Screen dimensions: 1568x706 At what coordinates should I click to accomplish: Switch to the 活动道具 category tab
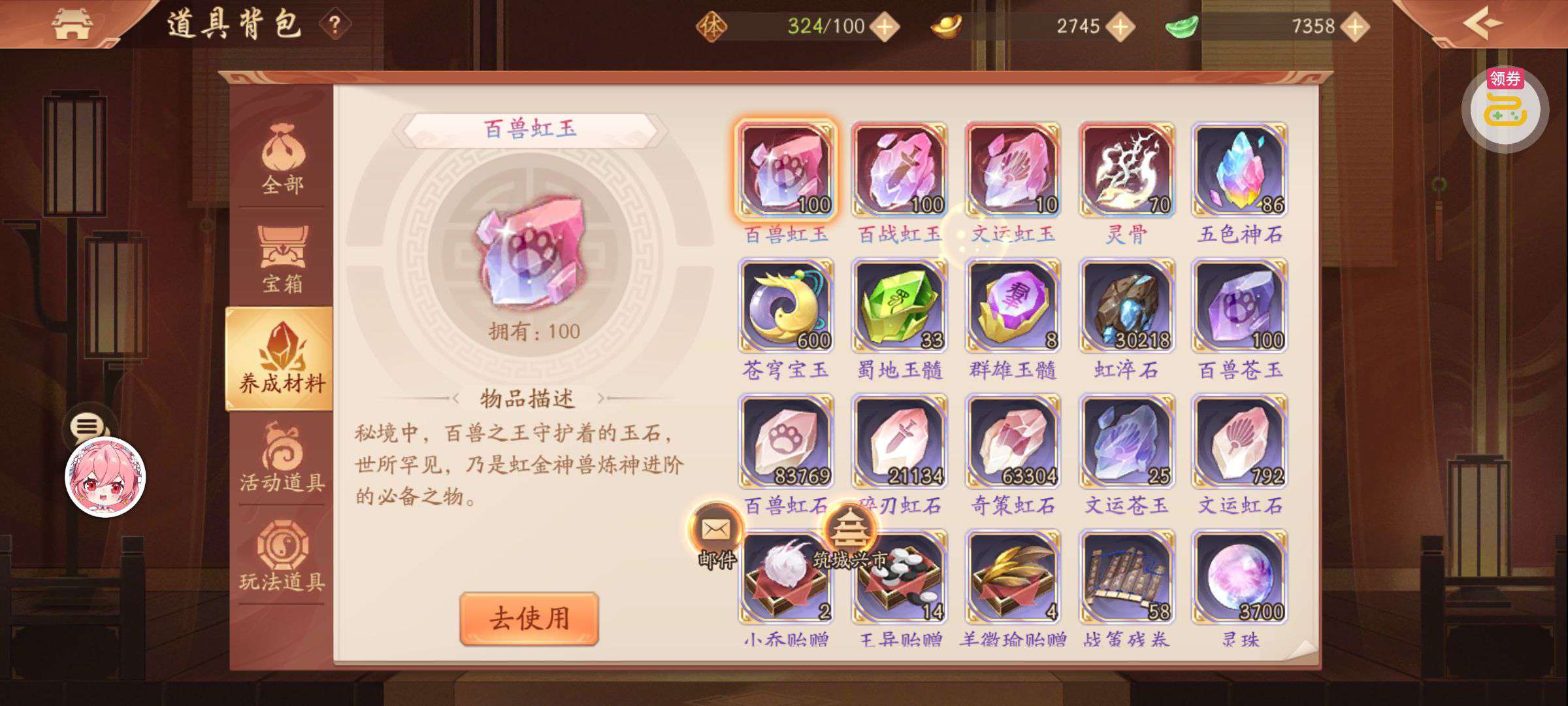[282, 458]
